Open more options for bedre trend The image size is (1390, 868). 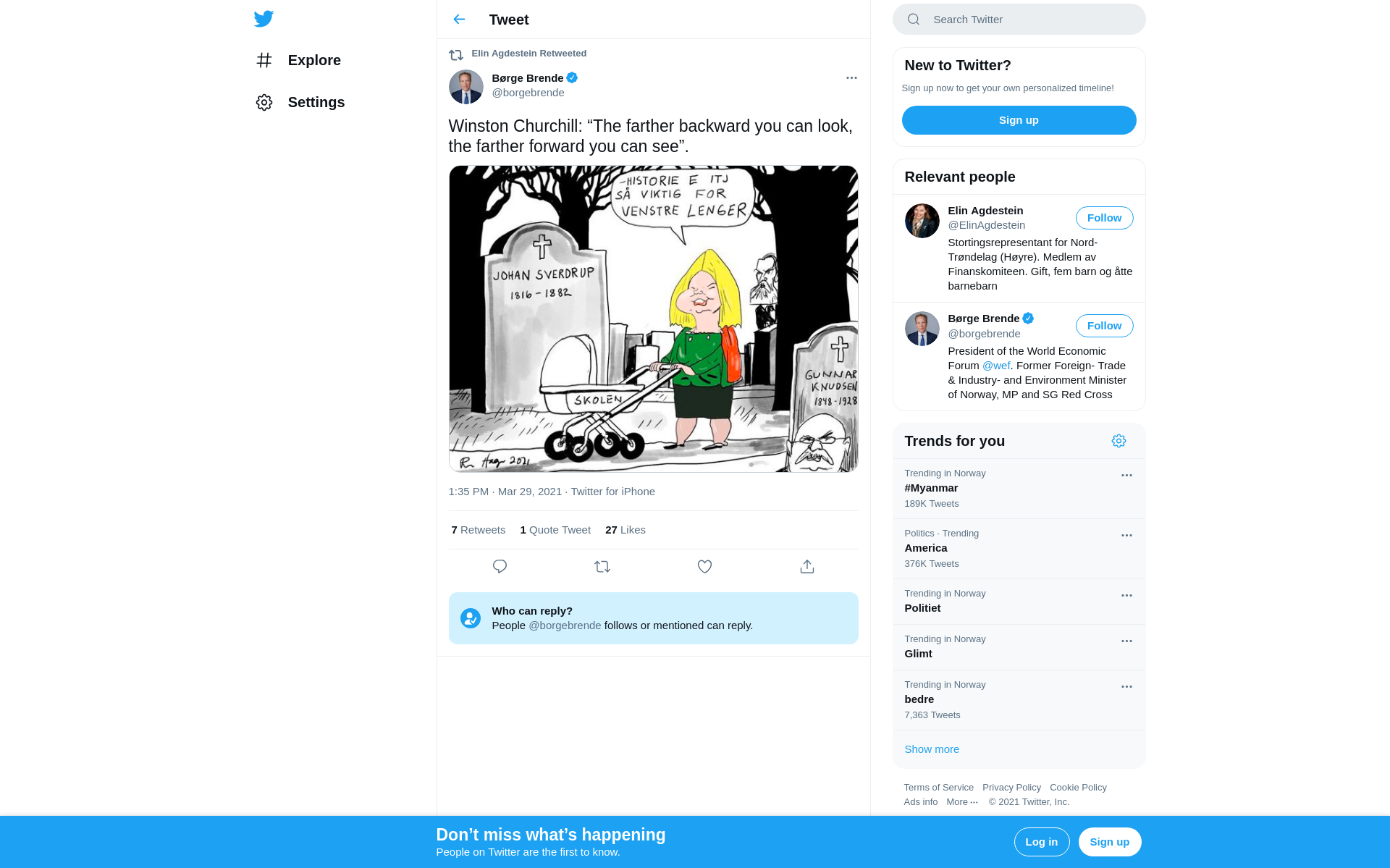(1126, 687)
